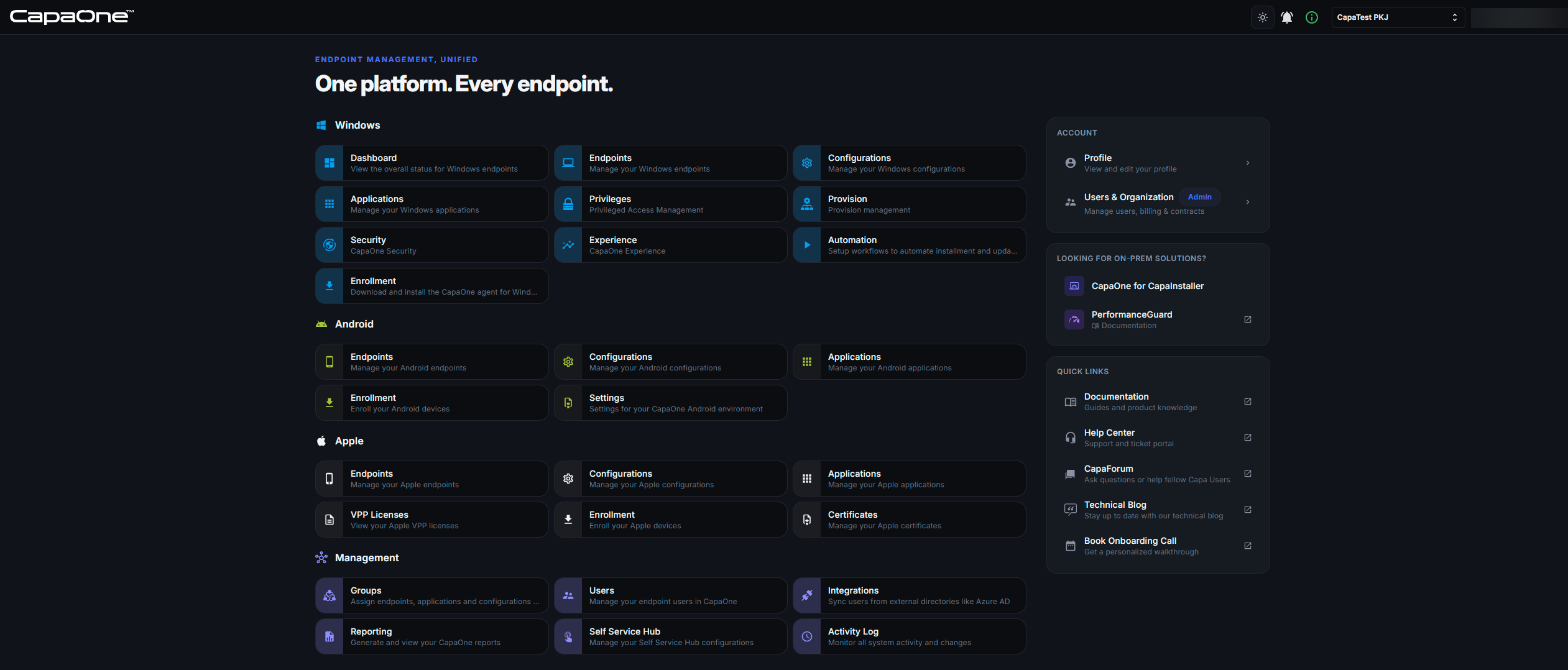Click the Reporting icon
Image resolution: width=1568 pixels, height=670 pixels.
[x=329, y=637]
